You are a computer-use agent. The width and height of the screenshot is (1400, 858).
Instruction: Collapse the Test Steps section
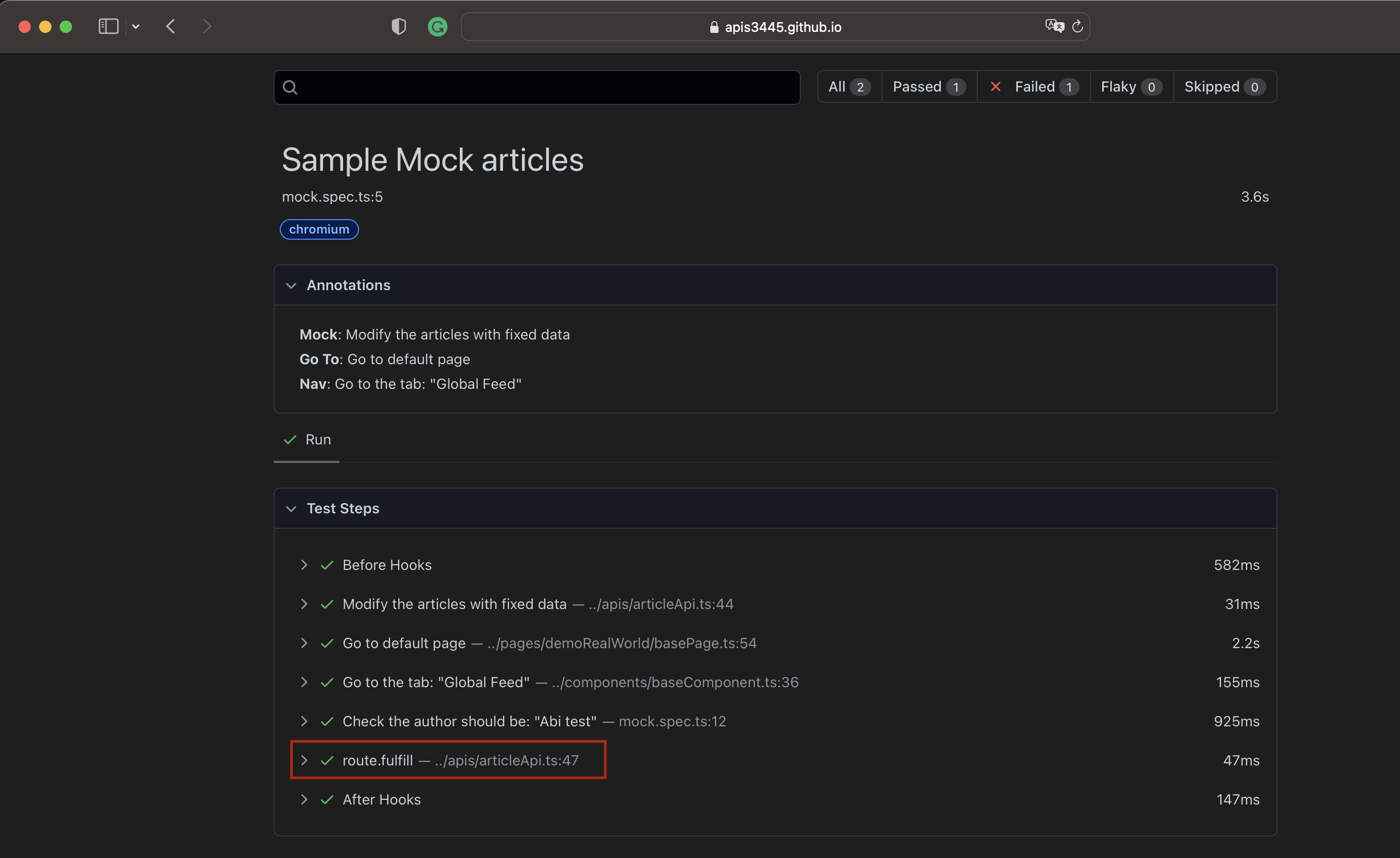pos(292,509)
